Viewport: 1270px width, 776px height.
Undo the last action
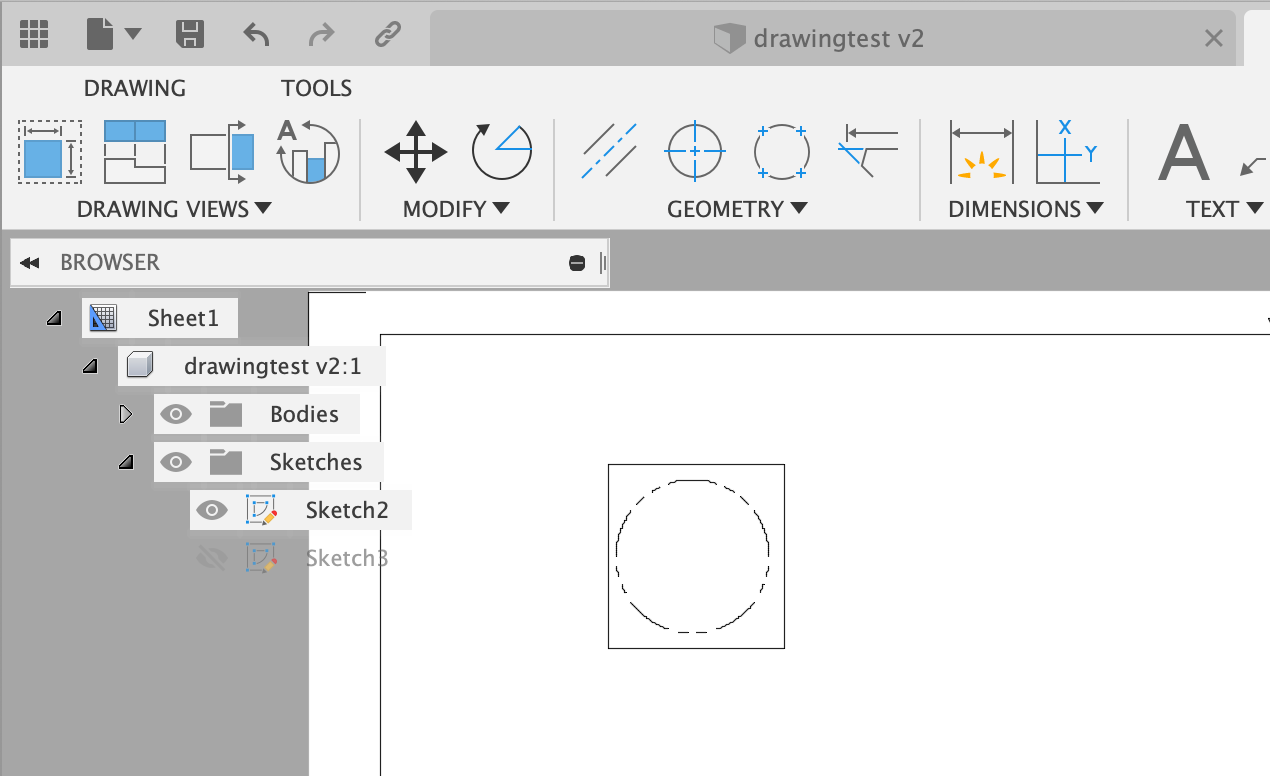(x=257, y=36)
